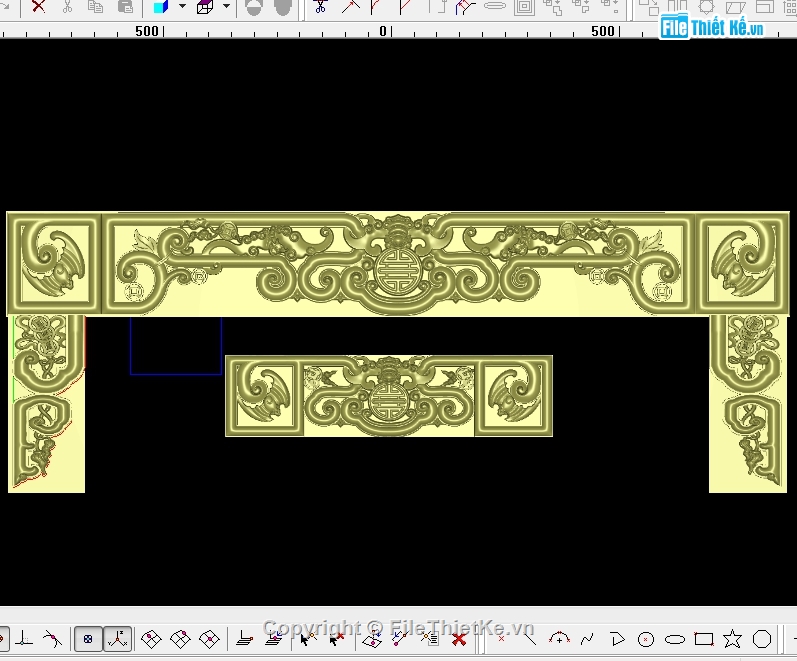Open dropdown arrow beside shaded cube icon
Screen dimensions: 797x661
point(182,6)
